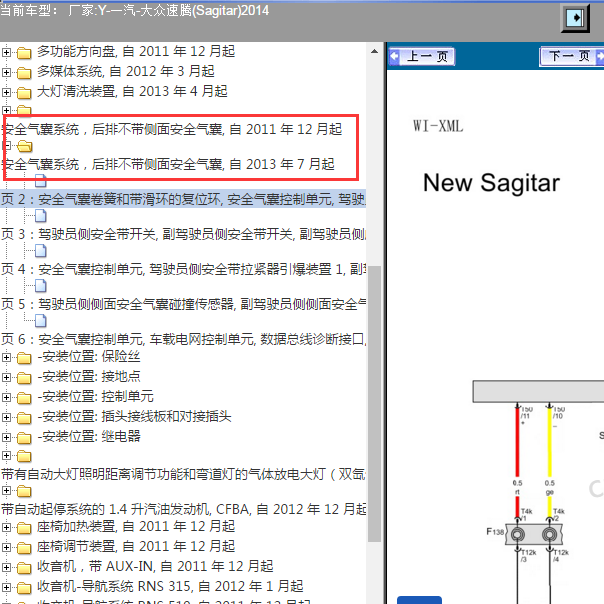The width and height of the screenshot is (604, 604).
Task: Click WI-XML text in document
Action: click(x=438, y=126)
